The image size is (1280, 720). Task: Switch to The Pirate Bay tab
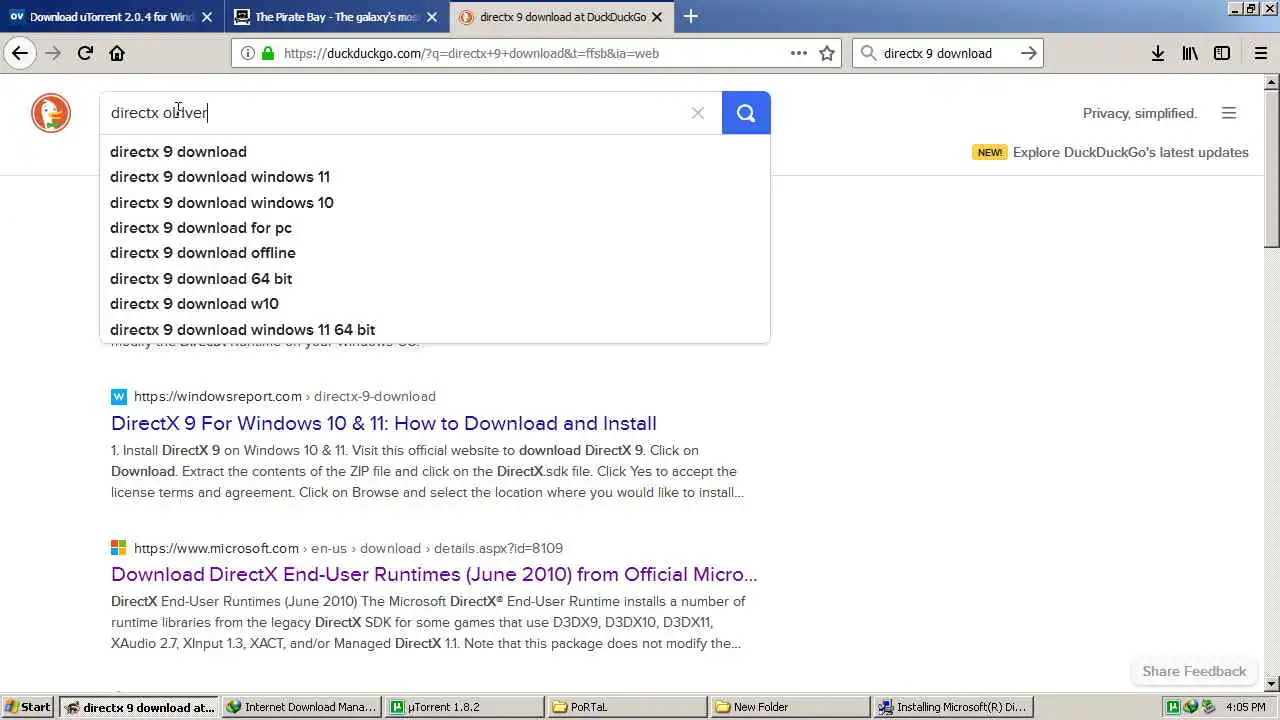point(337,17)
